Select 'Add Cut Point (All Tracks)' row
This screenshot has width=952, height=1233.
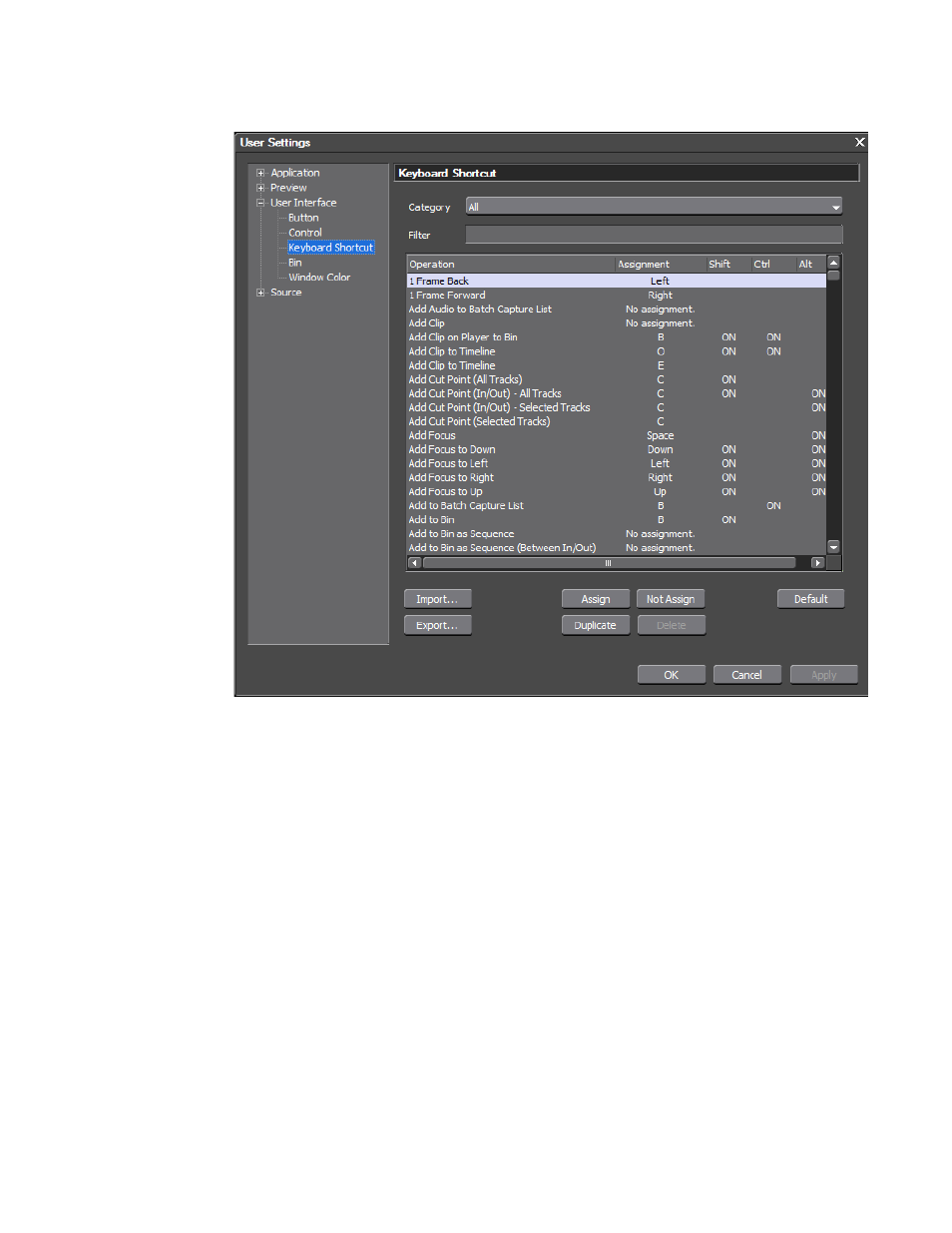coord(617,379)
